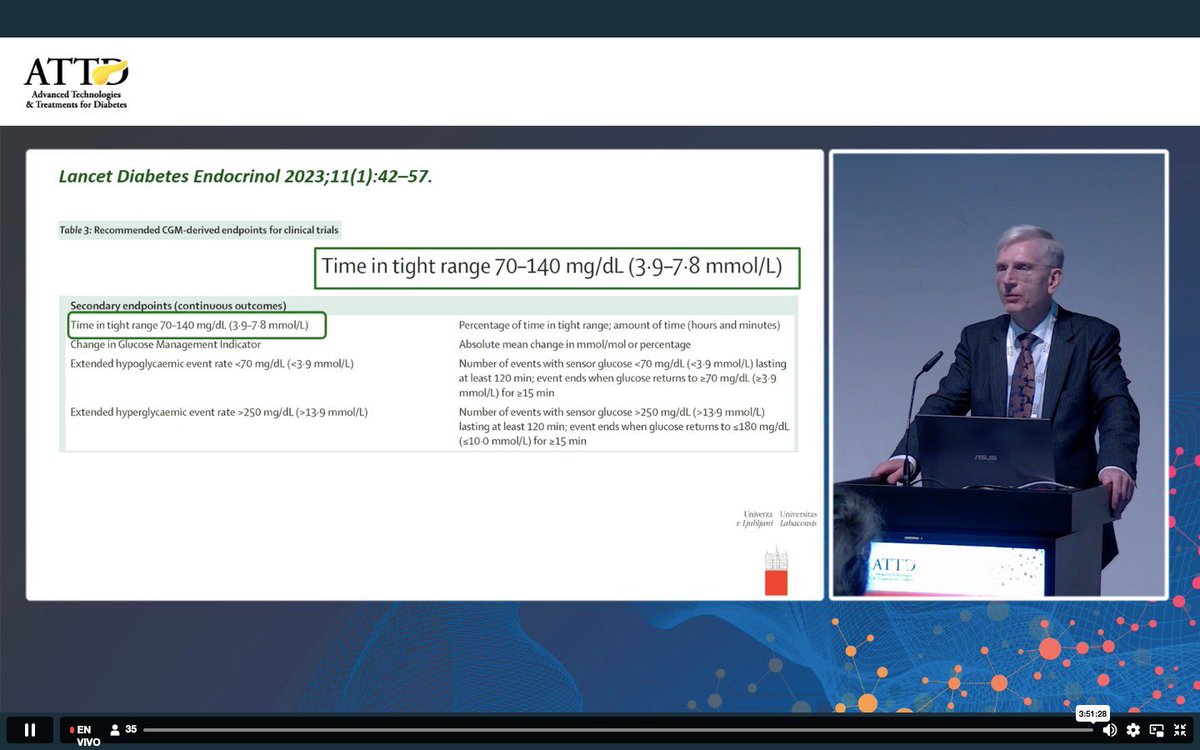Image resolution: width=1200 pixels, height=750 pixels.
Task: Mute the volume speaker icon
Action: pos(1109,730)
